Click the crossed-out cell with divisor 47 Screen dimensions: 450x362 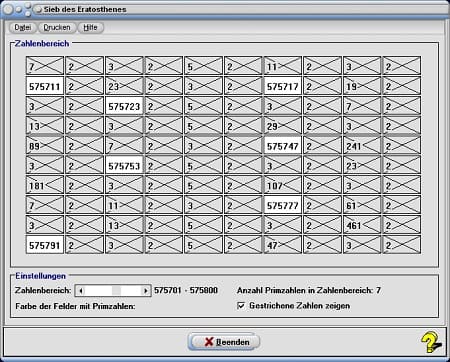point(283,245)
